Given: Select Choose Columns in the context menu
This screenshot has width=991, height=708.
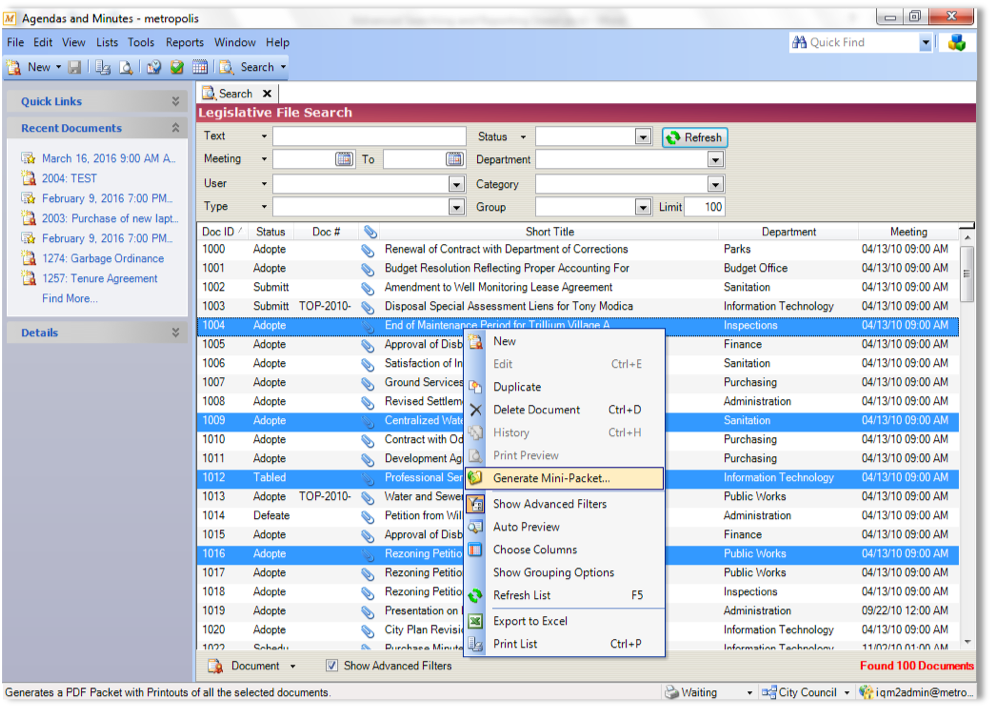Looking at the screenshot, I should 564,550.
